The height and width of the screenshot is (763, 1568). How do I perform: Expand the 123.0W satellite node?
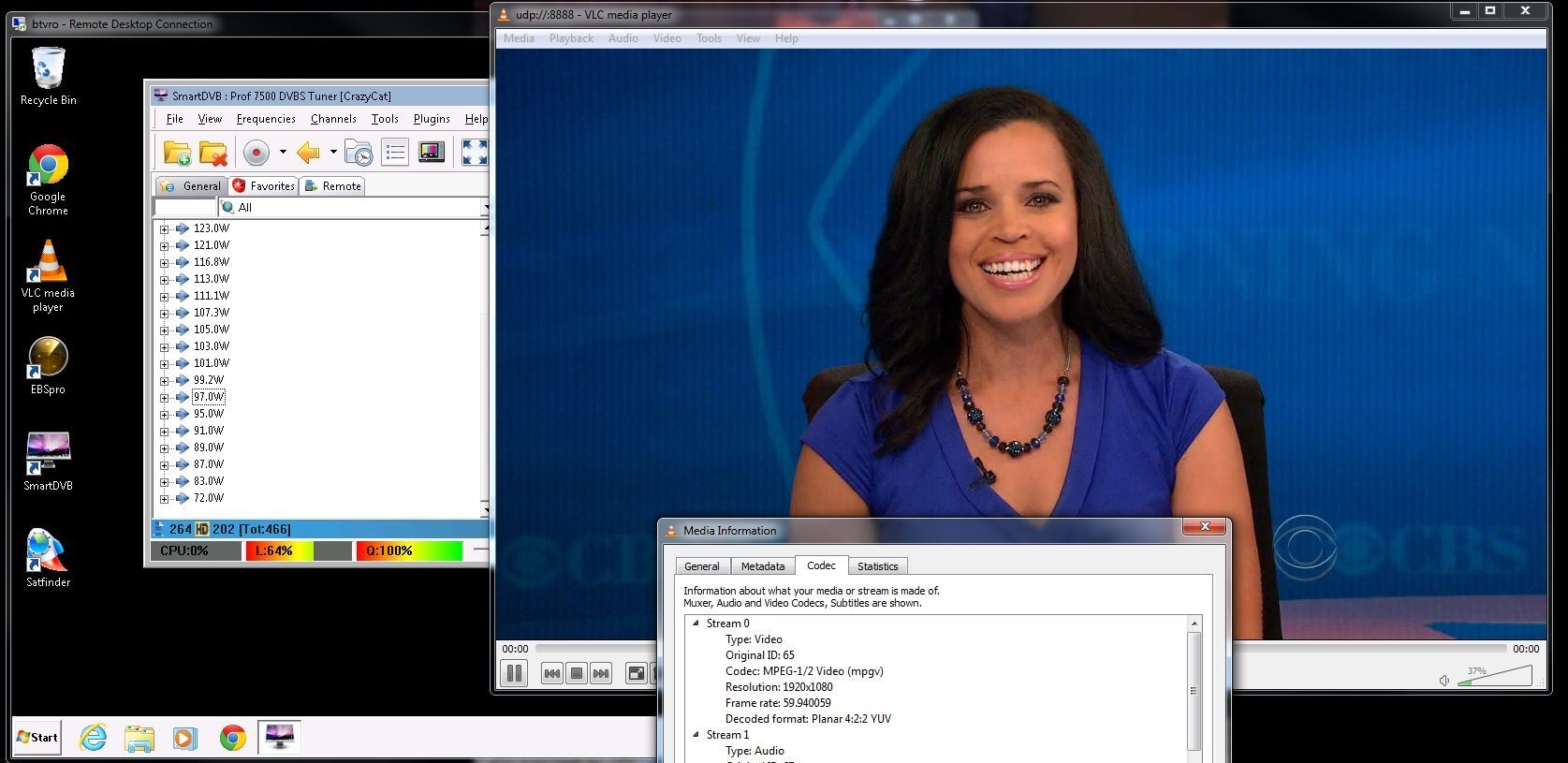165,228
